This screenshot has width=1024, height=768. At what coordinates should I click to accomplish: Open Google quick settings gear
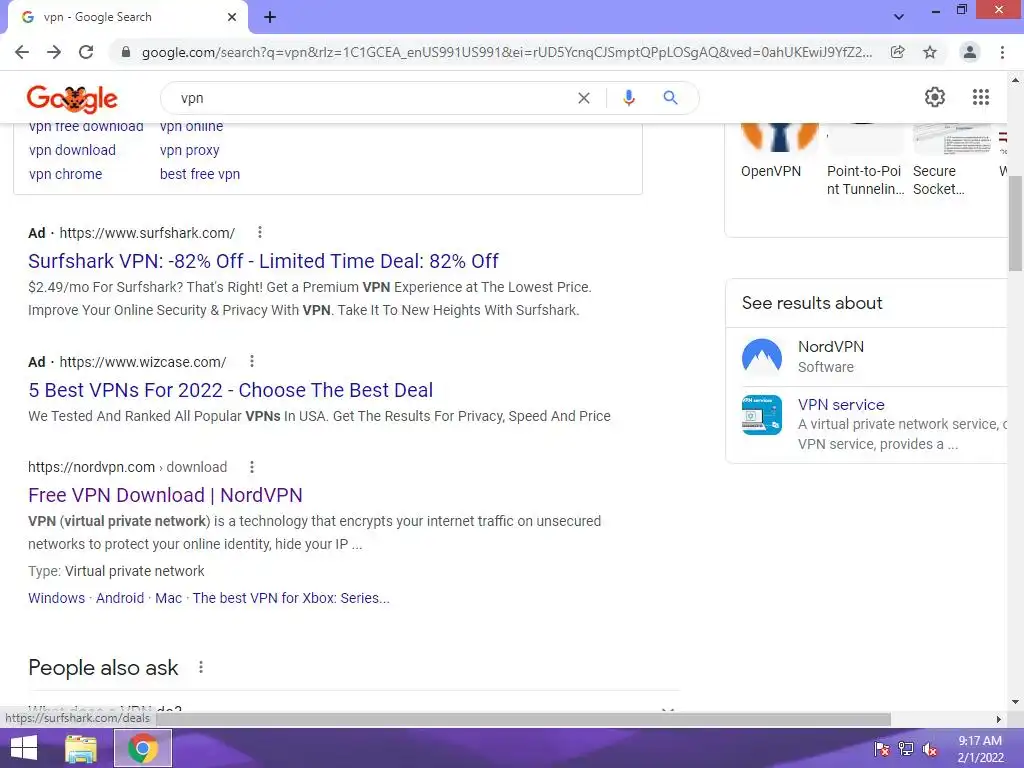[935, 97]
